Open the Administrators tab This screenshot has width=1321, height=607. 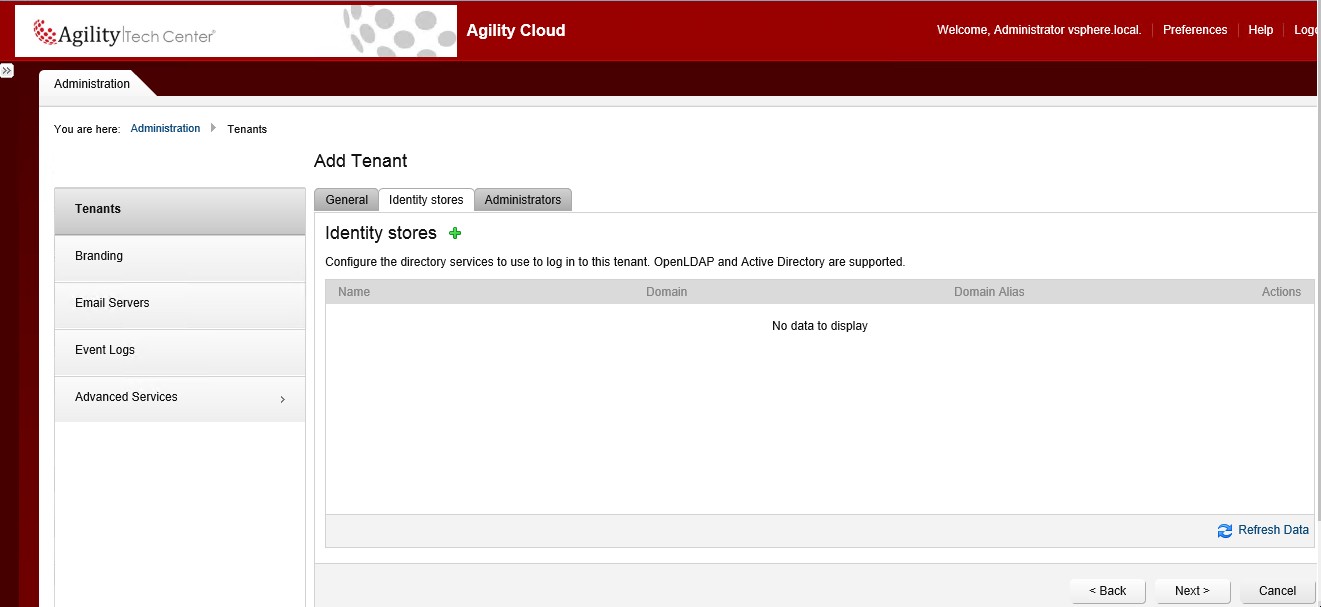point(522,200)
